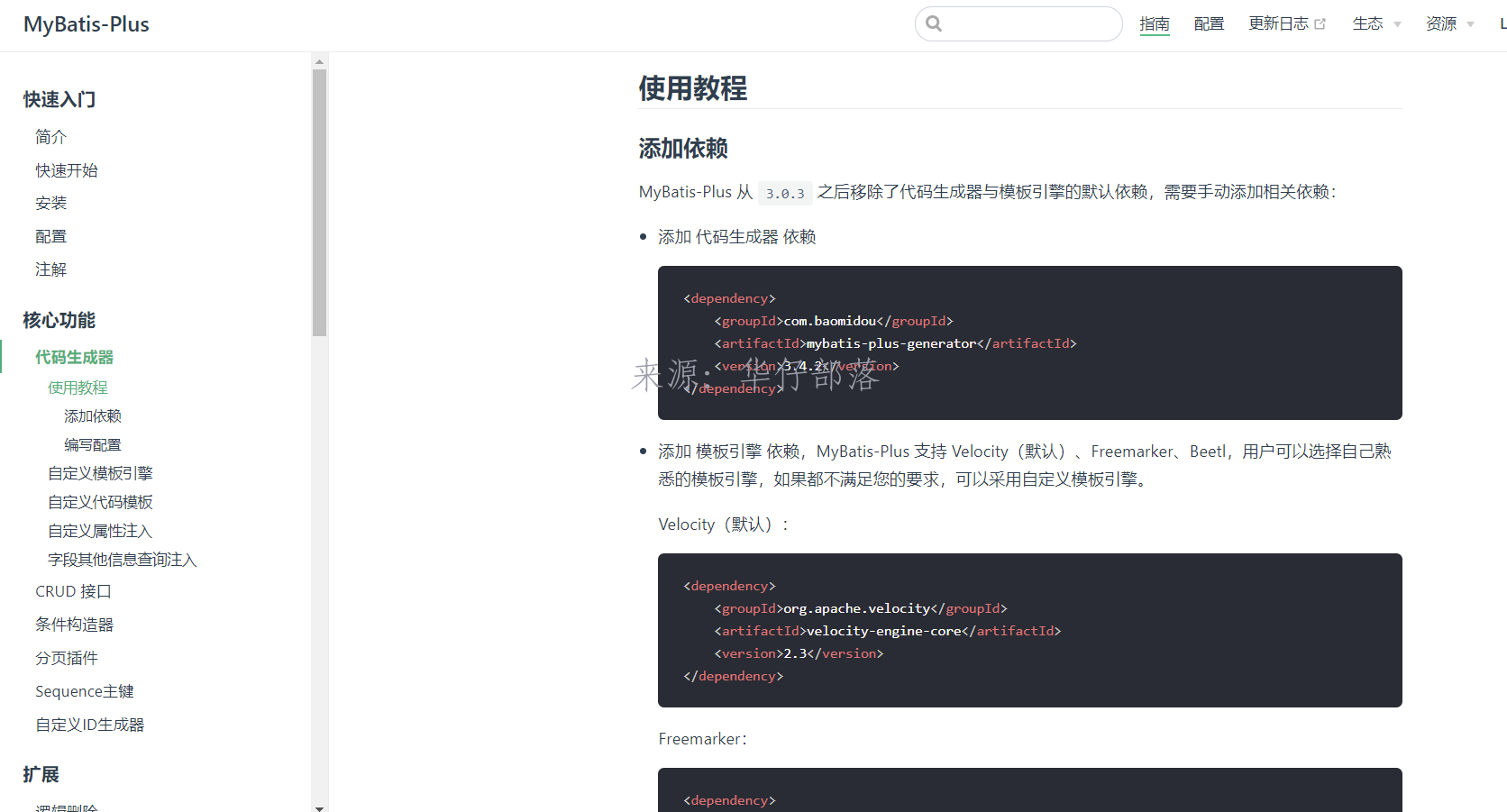The height and width of the screenshot is (812, 1507).
Task: Select 使用教程 sub-item in sidebar
Action: [x=78, y=388]
